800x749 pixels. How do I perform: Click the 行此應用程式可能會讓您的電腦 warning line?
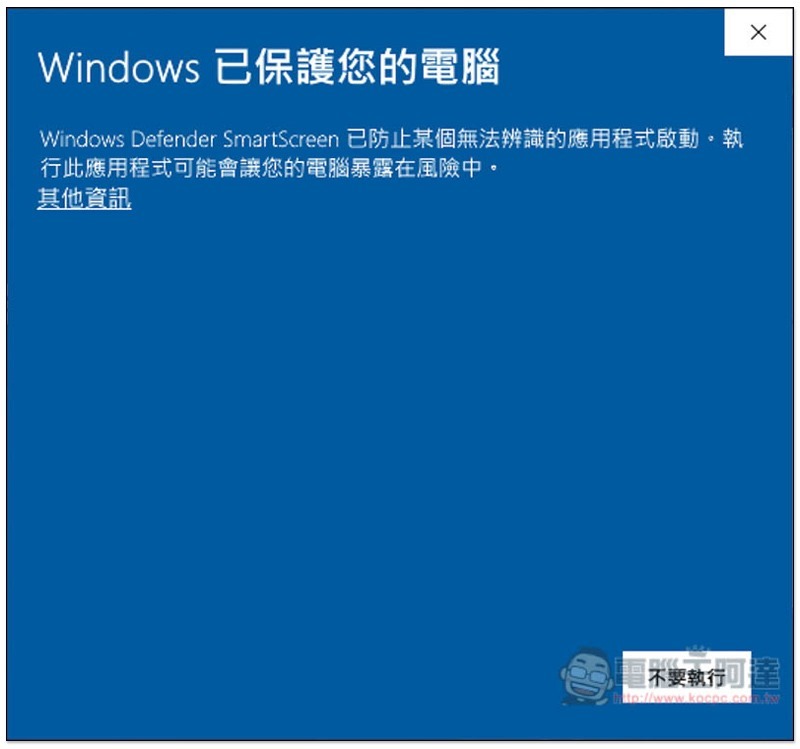coord(195,168)
